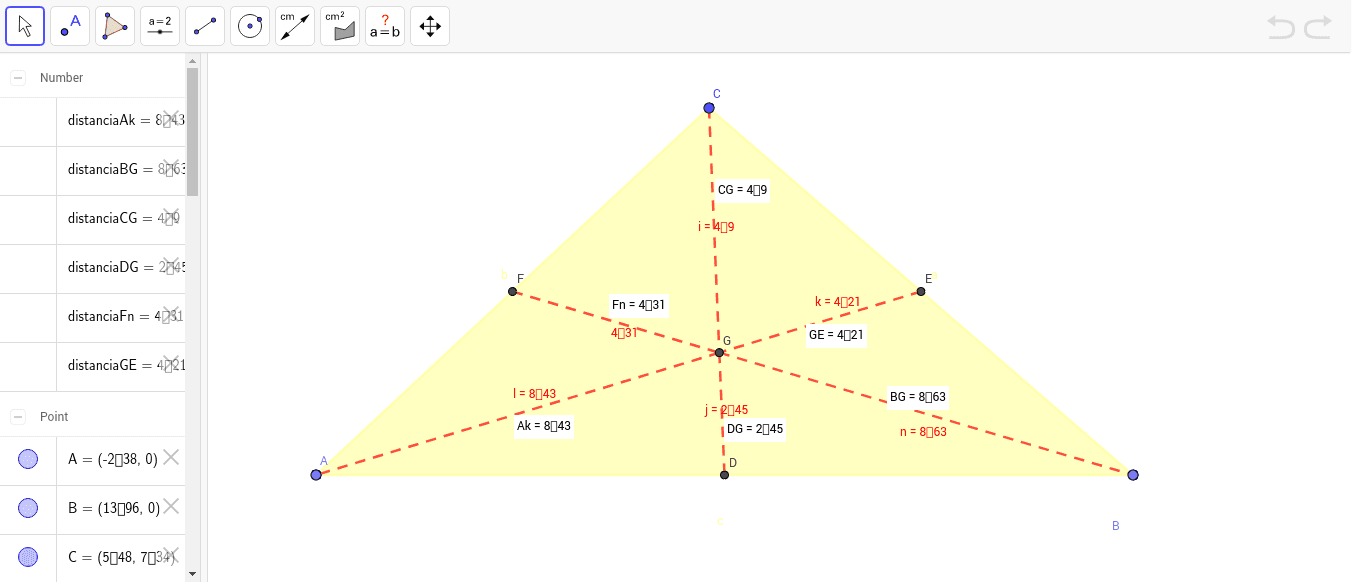Toggle visibility circle of point C
1352x584 pixels.
pyautogui.click(x=28, y=557)
